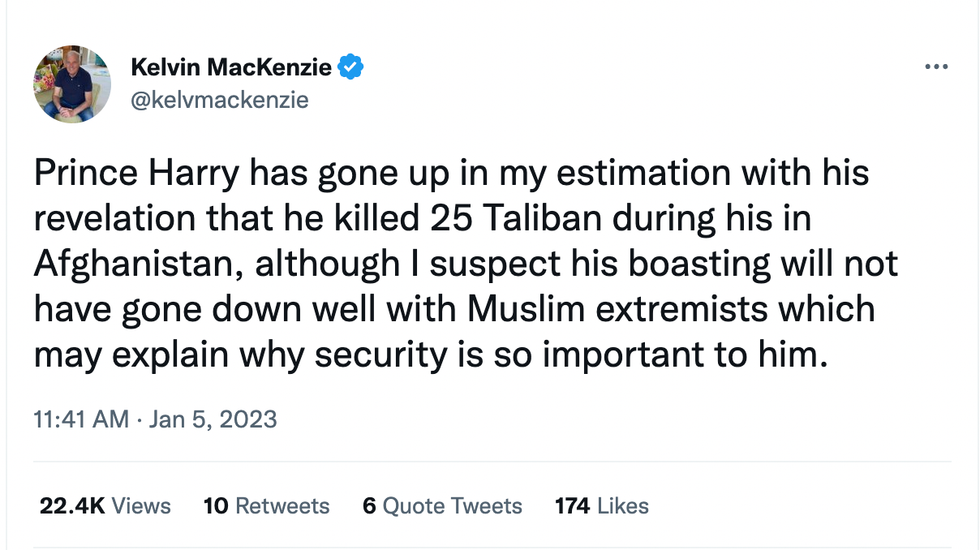Show the 174 Likes list
Viewport: 980px width, 550px height.
pyautogui.click(x=602, y=506)
